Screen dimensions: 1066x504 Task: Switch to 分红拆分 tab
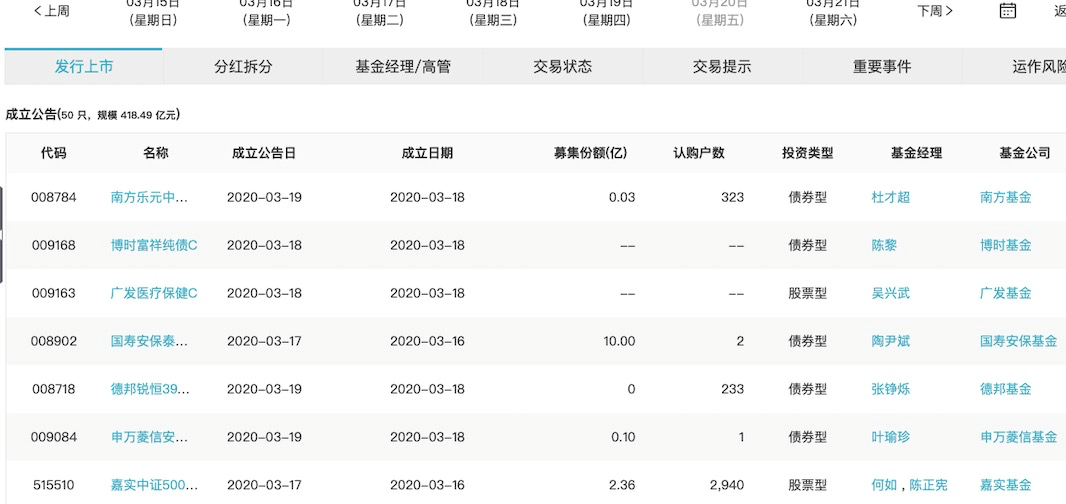pyautogui.click(x=243, y=67)
